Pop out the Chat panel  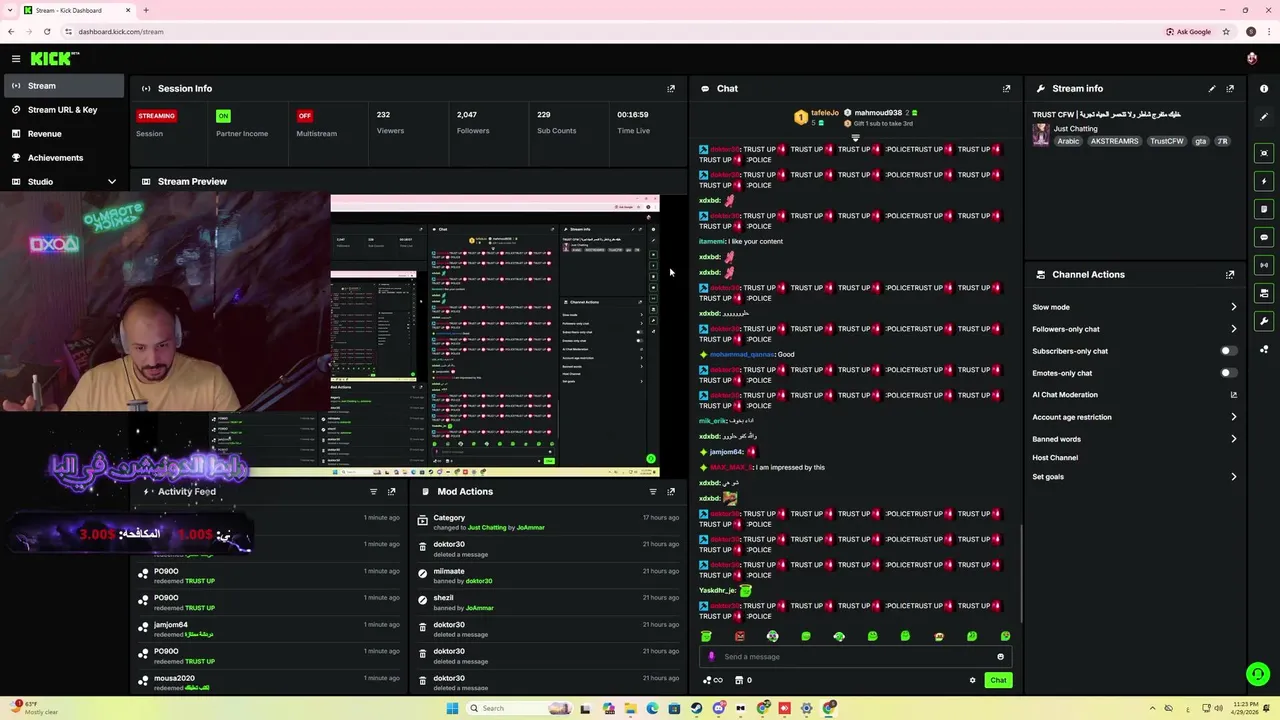(1006, 88)
